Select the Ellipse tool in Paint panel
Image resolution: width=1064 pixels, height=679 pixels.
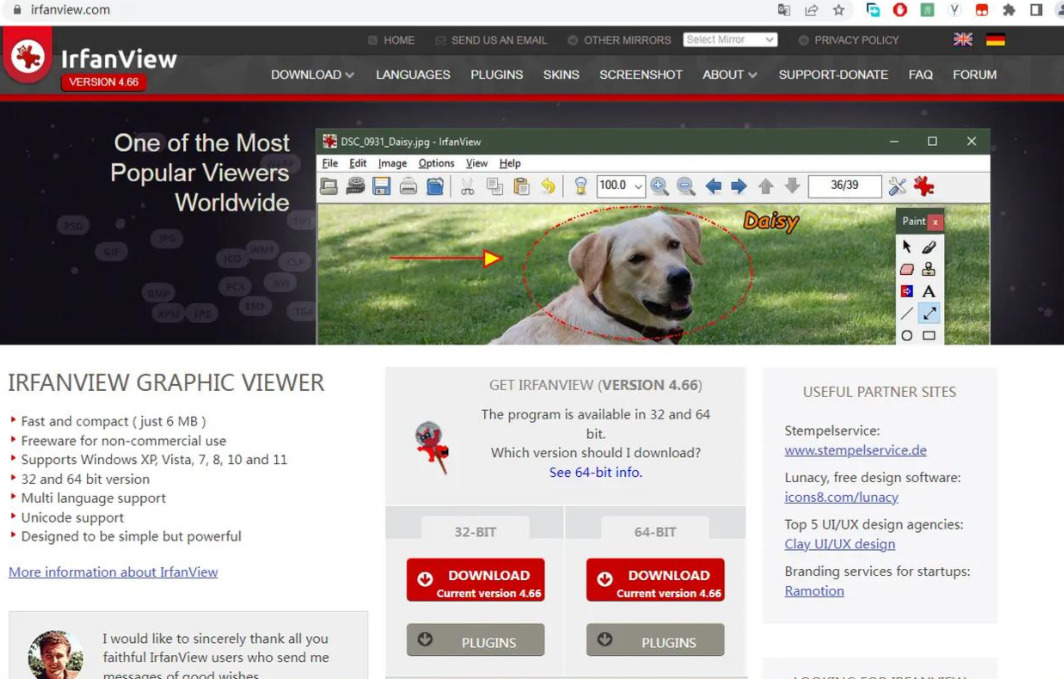tap(907, 336)
